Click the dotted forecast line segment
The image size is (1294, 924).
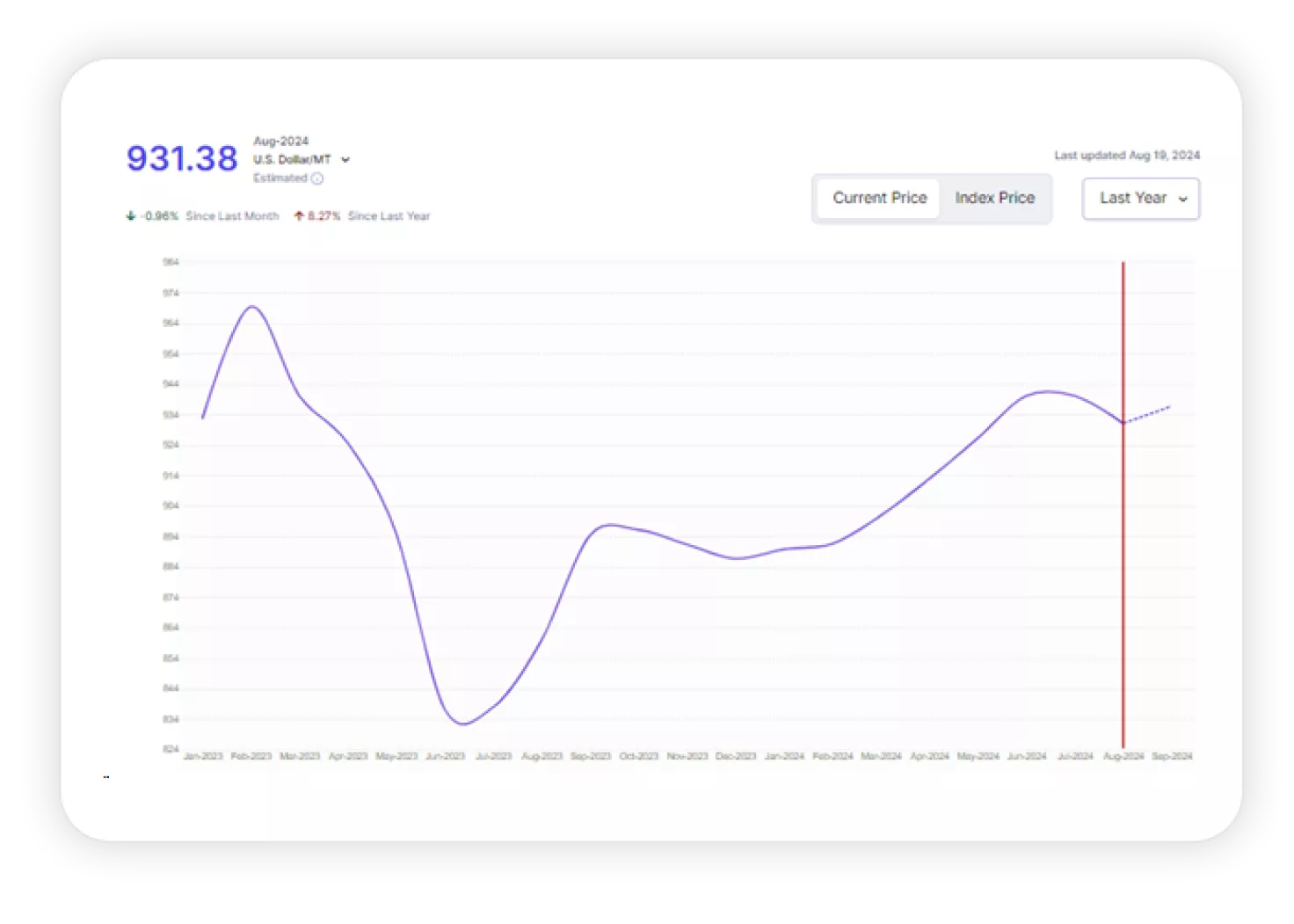tap(1147, 415)
